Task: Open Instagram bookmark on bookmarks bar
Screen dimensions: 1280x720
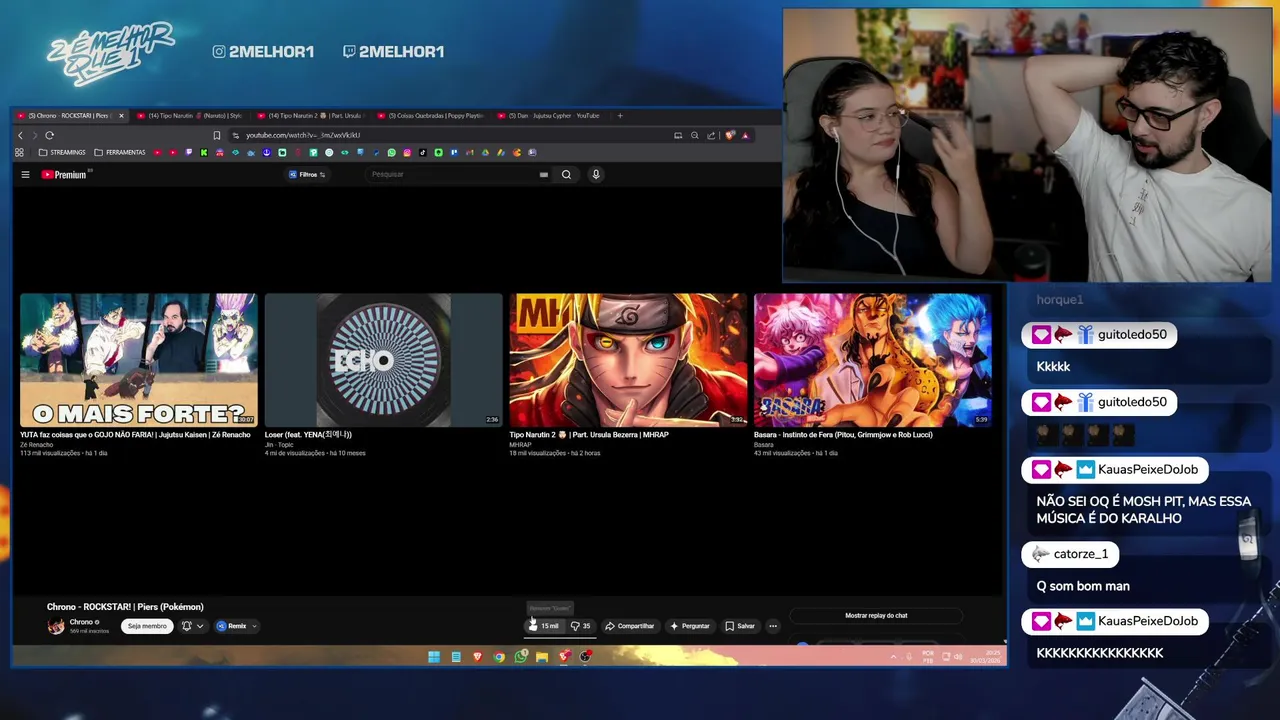Action: [407, 152]
